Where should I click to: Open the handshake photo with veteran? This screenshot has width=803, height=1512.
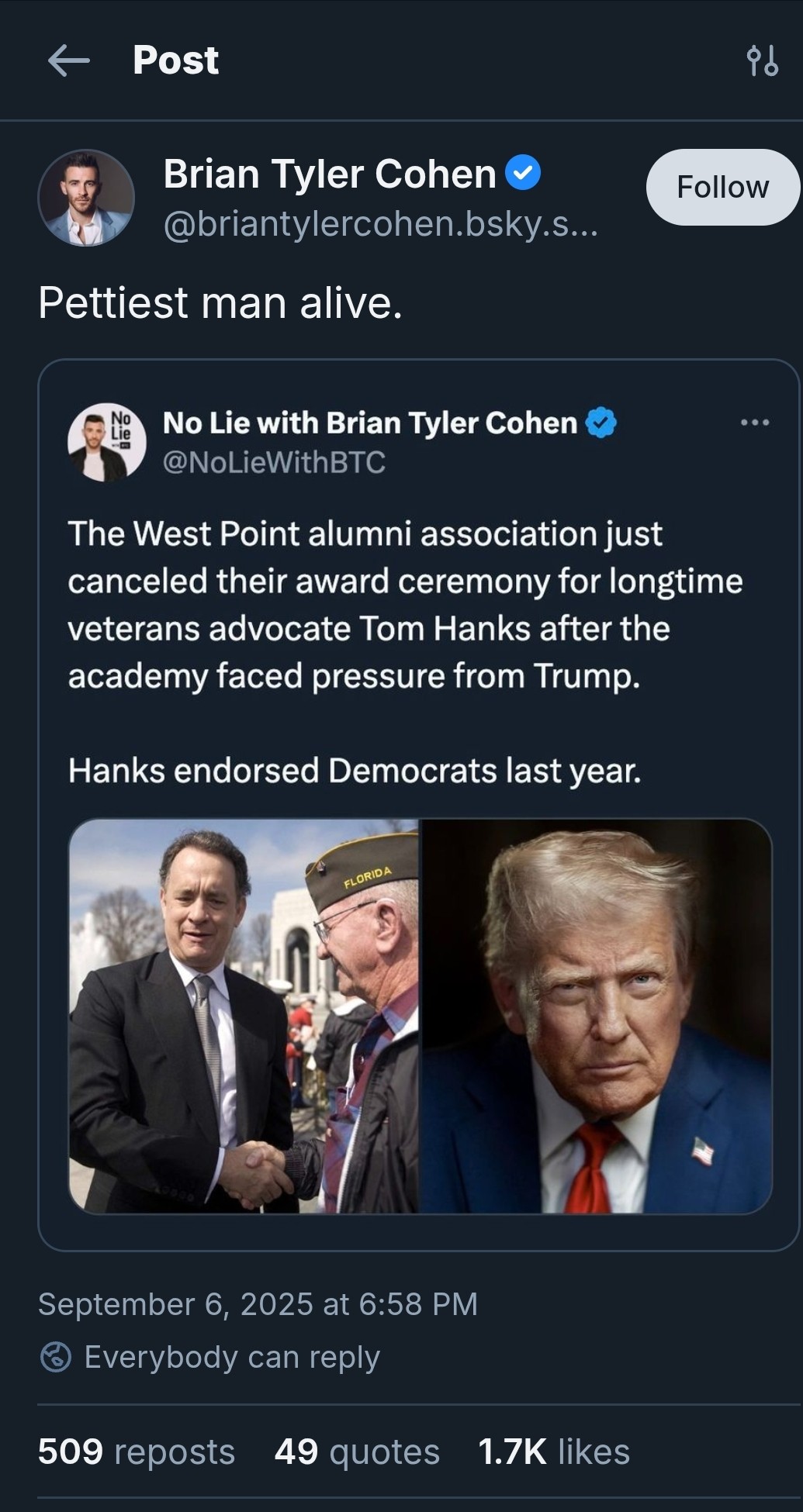(x=244, y=1016)
